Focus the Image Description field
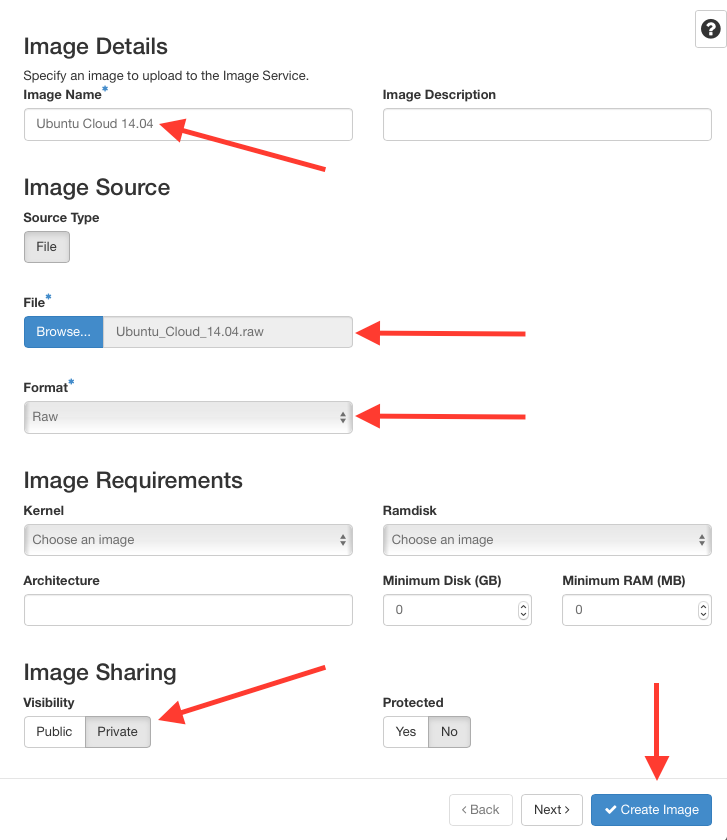The height and width of the screenshot is (840, 727). pos(547,125)
